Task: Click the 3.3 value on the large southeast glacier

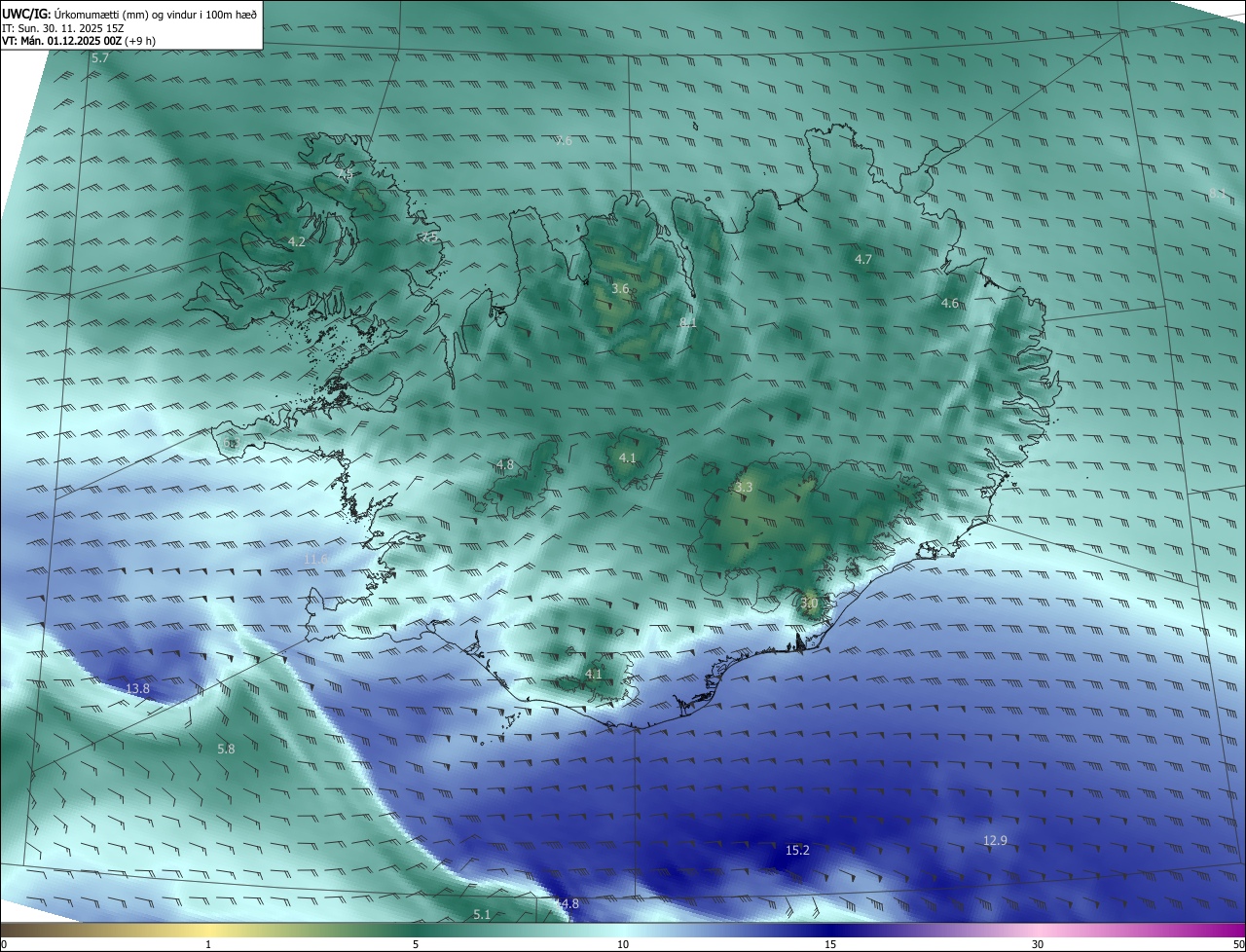Action: click(744, 487)
